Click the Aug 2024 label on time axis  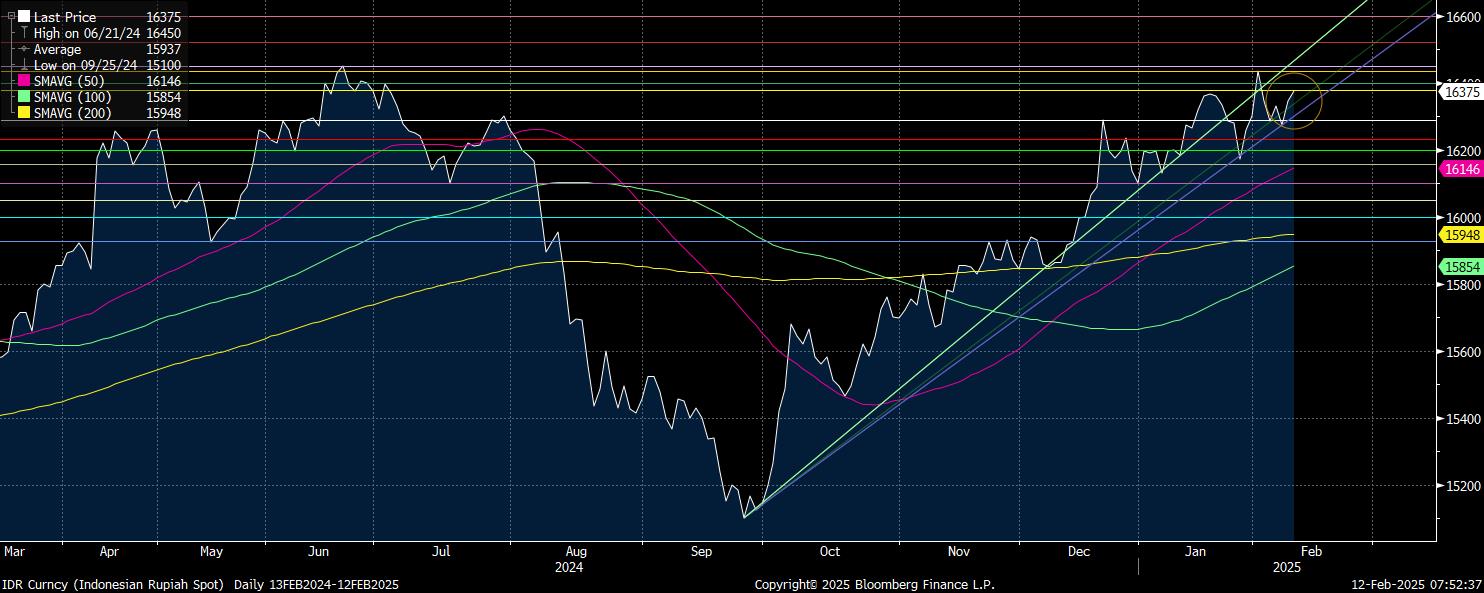(574, 551)
